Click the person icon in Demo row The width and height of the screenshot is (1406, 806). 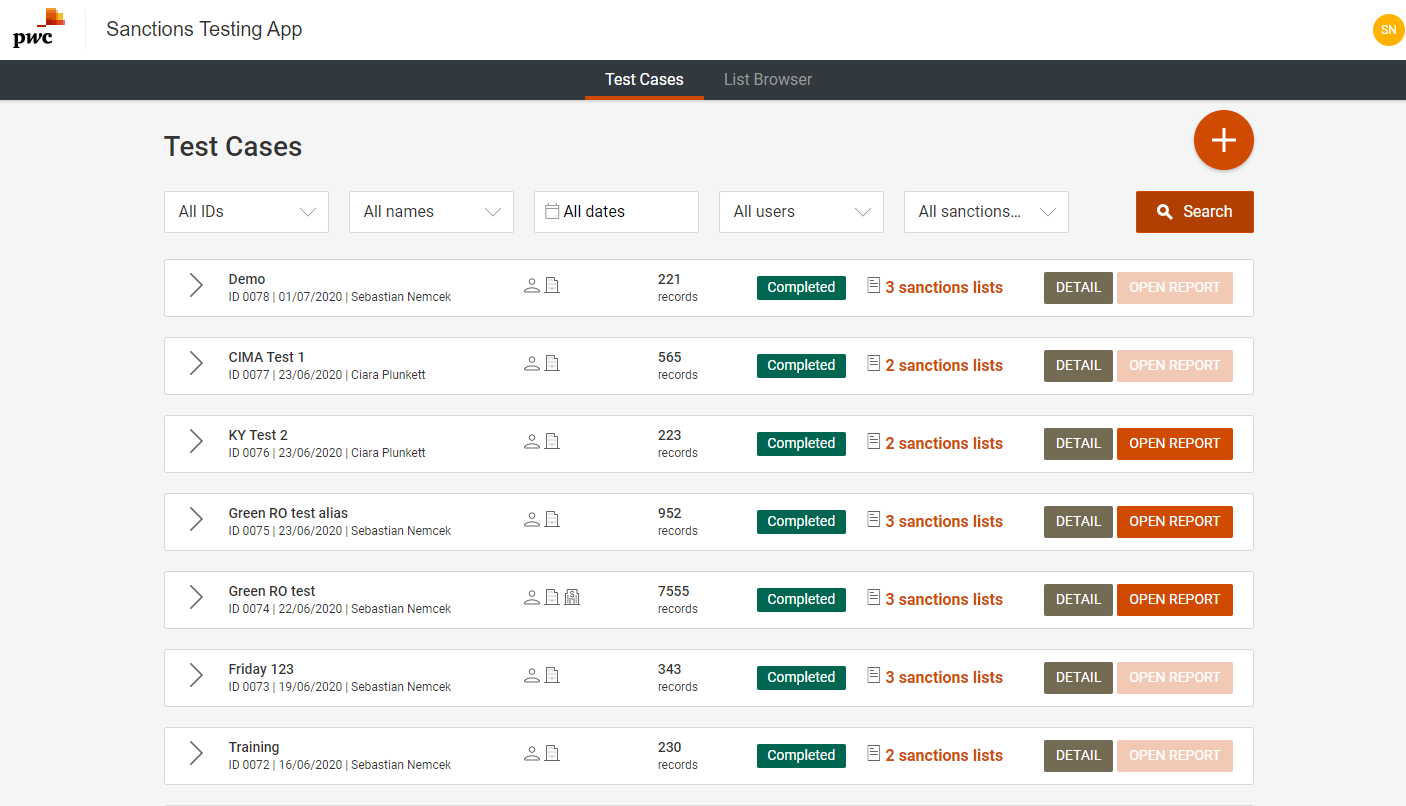point(532,286)
